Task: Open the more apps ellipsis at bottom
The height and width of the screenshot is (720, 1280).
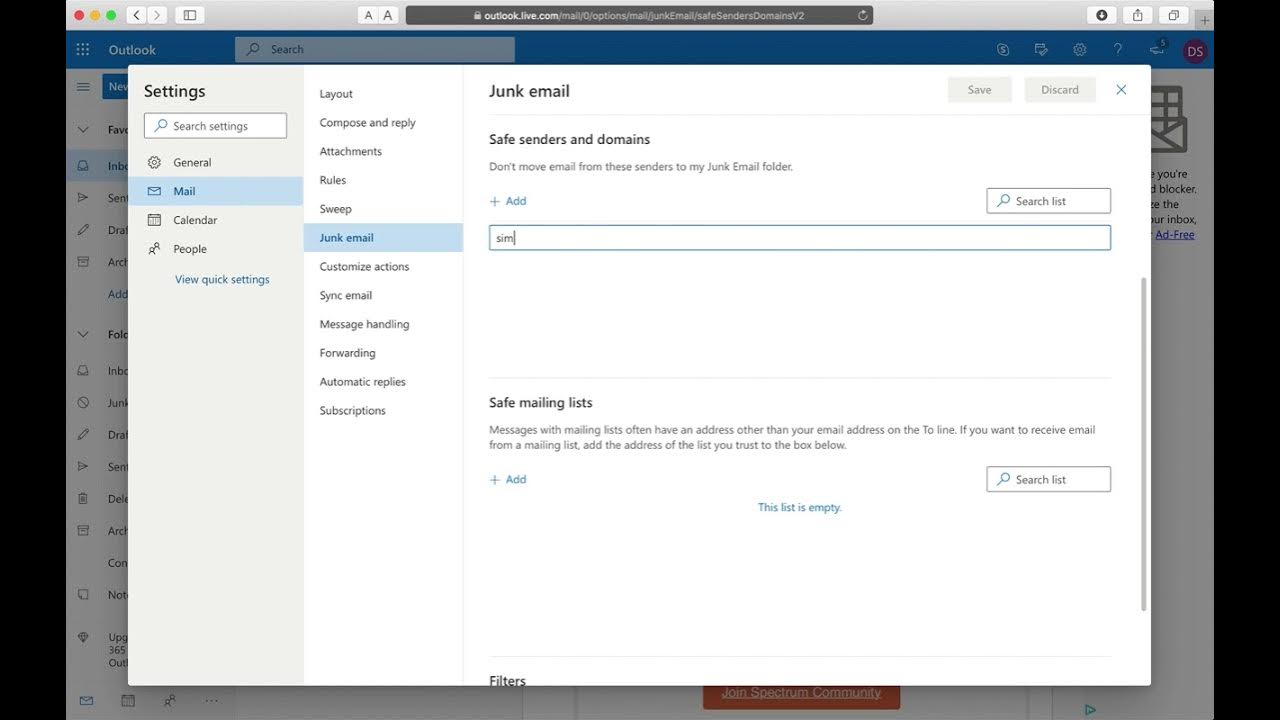Action: coord(211,701)
